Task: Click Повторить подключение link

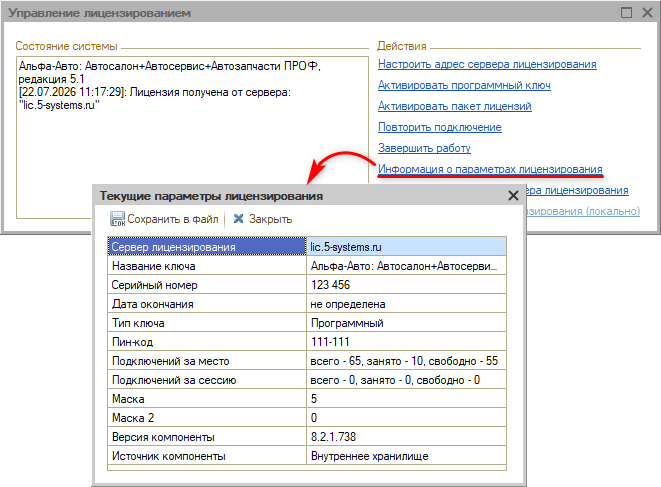Action: click(440, 127)
